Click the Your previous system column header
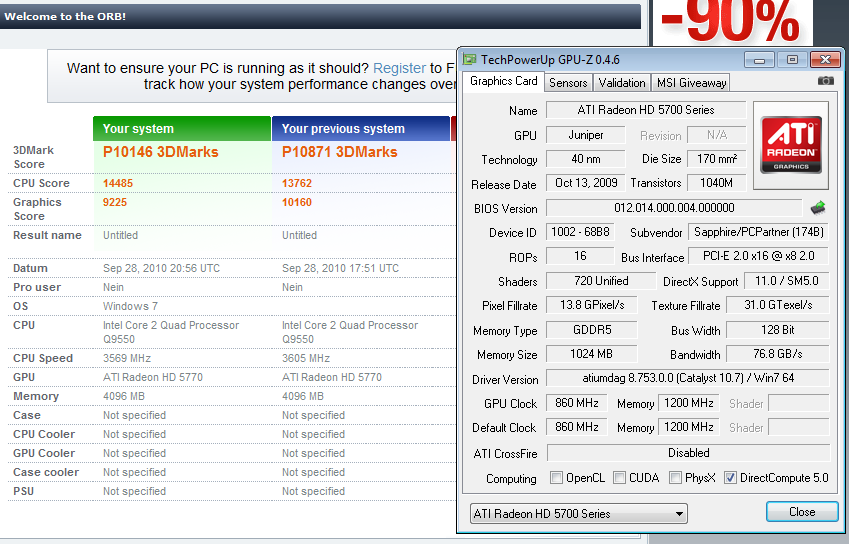Viewport: 849px width, 544px height. click(x=361, y=128)
